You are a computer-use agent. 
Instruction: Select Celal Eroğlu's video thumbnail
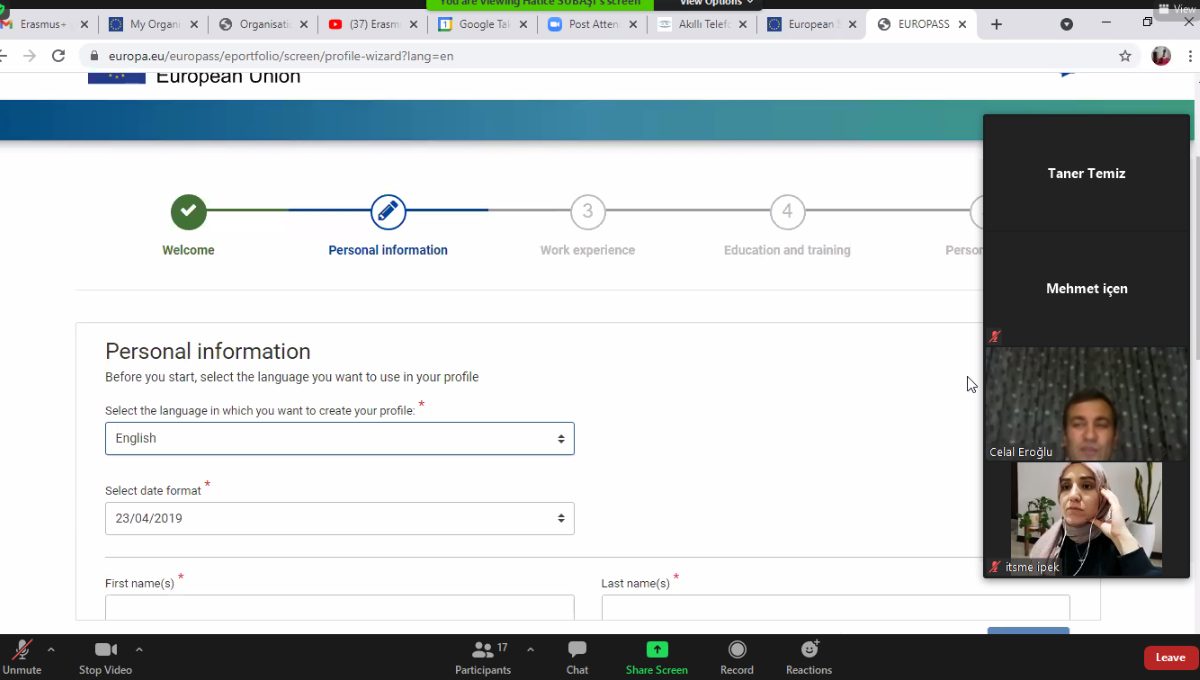(1087, 404)
